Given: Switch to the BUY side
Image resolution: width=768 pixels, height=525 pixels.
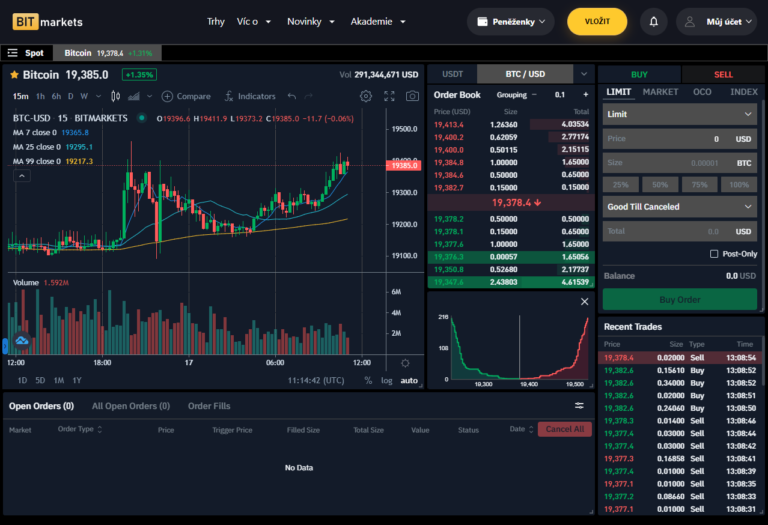Looking at the screenshot, I should point(639,74).
